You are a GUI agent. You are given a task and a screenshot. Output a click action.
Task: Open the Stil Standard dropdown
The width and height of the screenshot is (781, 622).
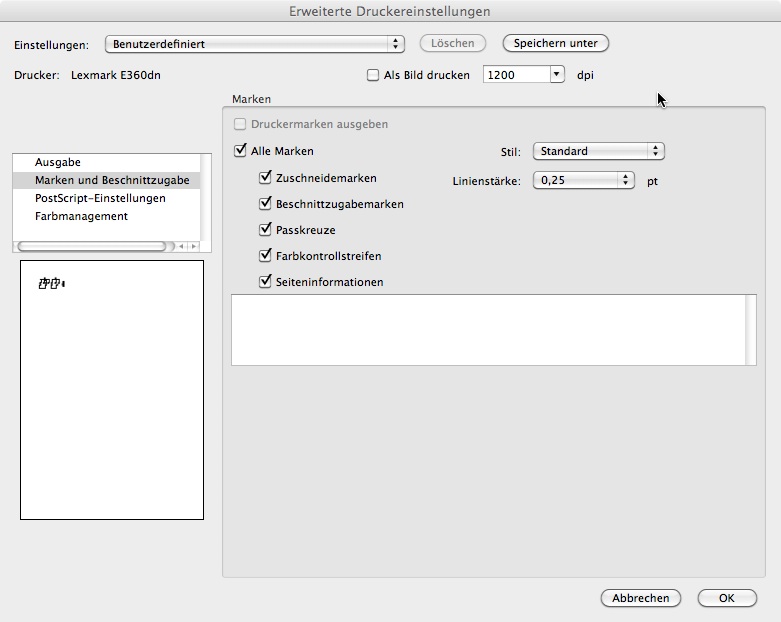pyautogui.click(x=598, y=151)
